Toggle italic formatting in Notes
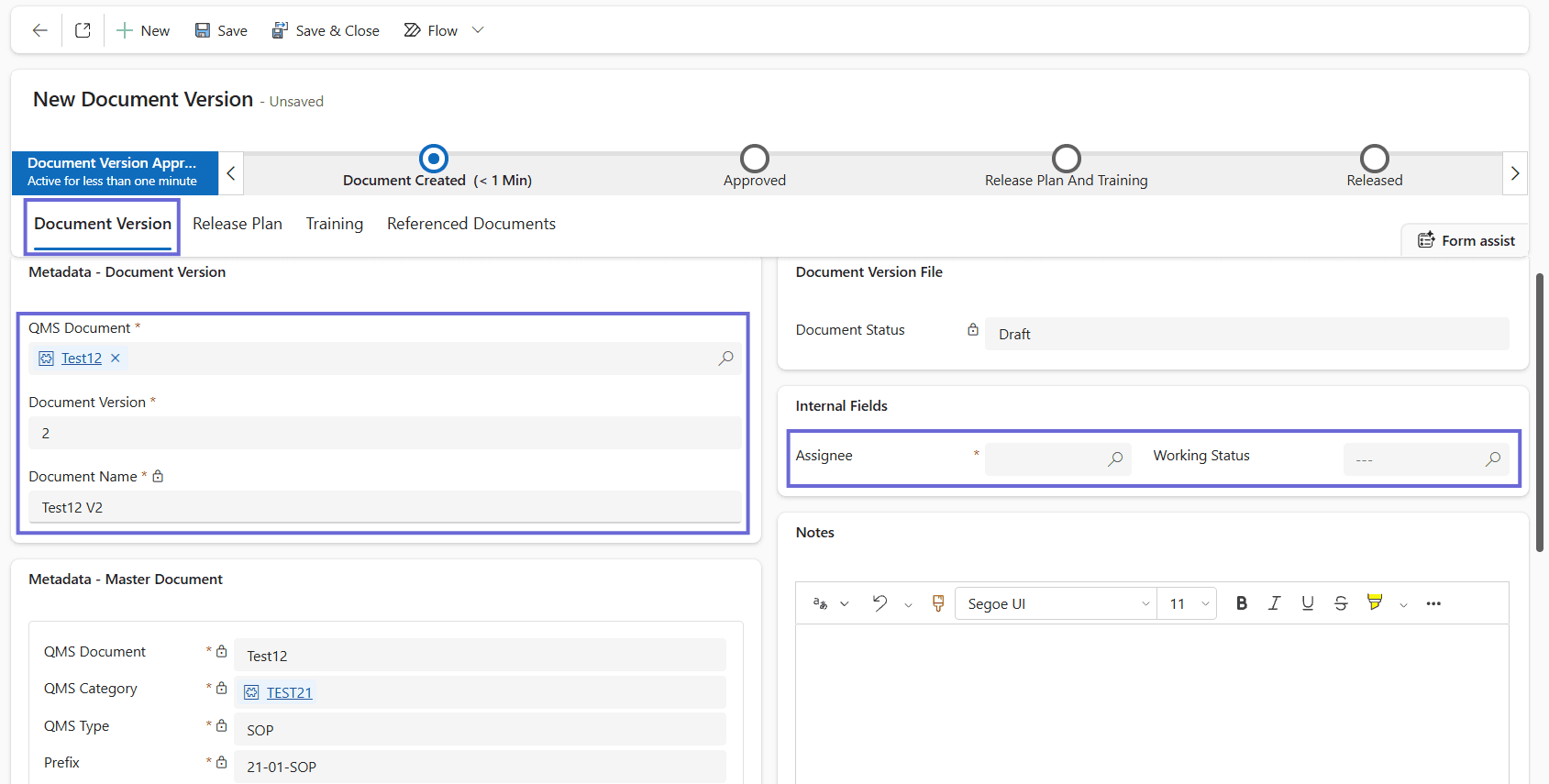 [x=1275, y=603]
